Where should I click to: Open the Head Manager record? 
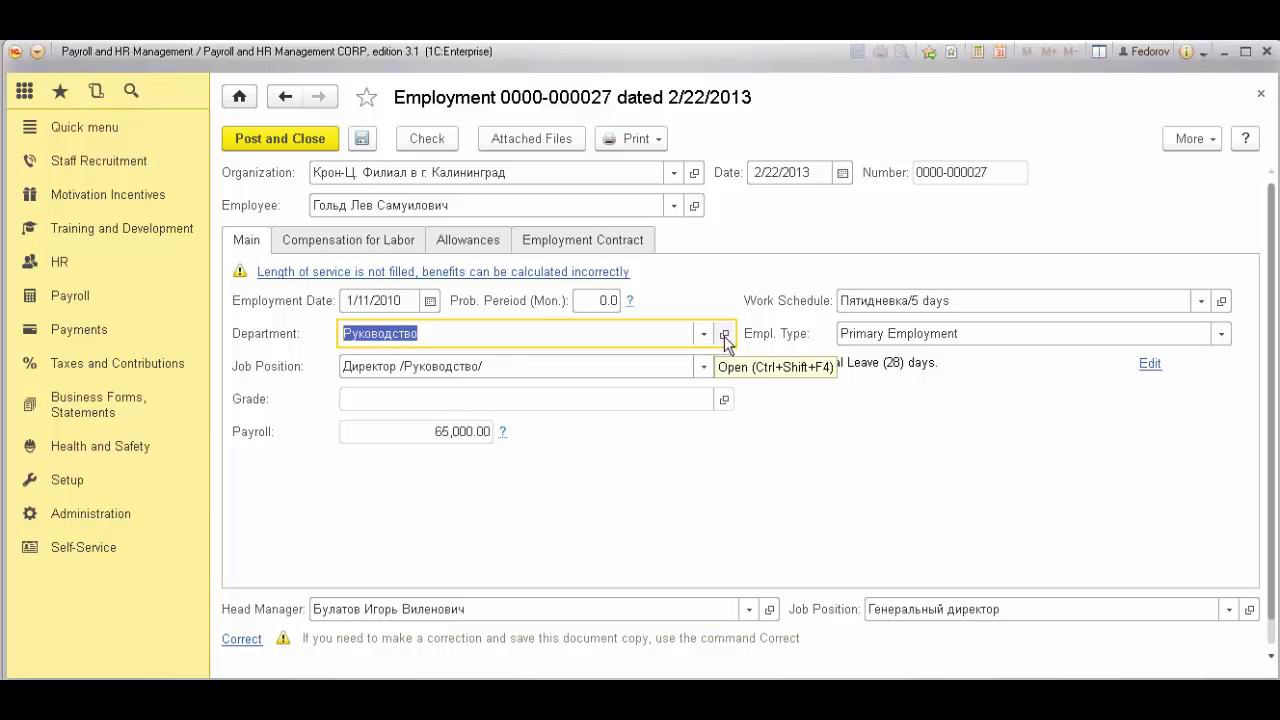coord(769,610)
